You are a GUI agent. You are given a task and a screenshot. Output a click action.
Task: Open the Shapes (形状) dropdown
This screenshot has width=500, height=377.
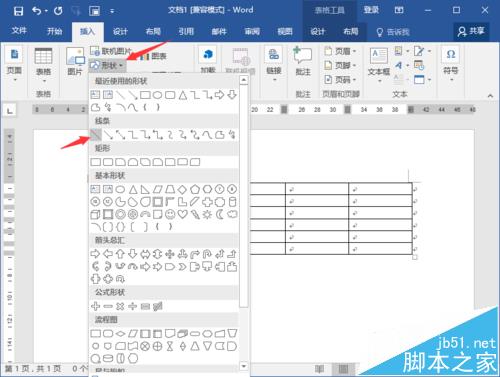(x=107, y=65)
